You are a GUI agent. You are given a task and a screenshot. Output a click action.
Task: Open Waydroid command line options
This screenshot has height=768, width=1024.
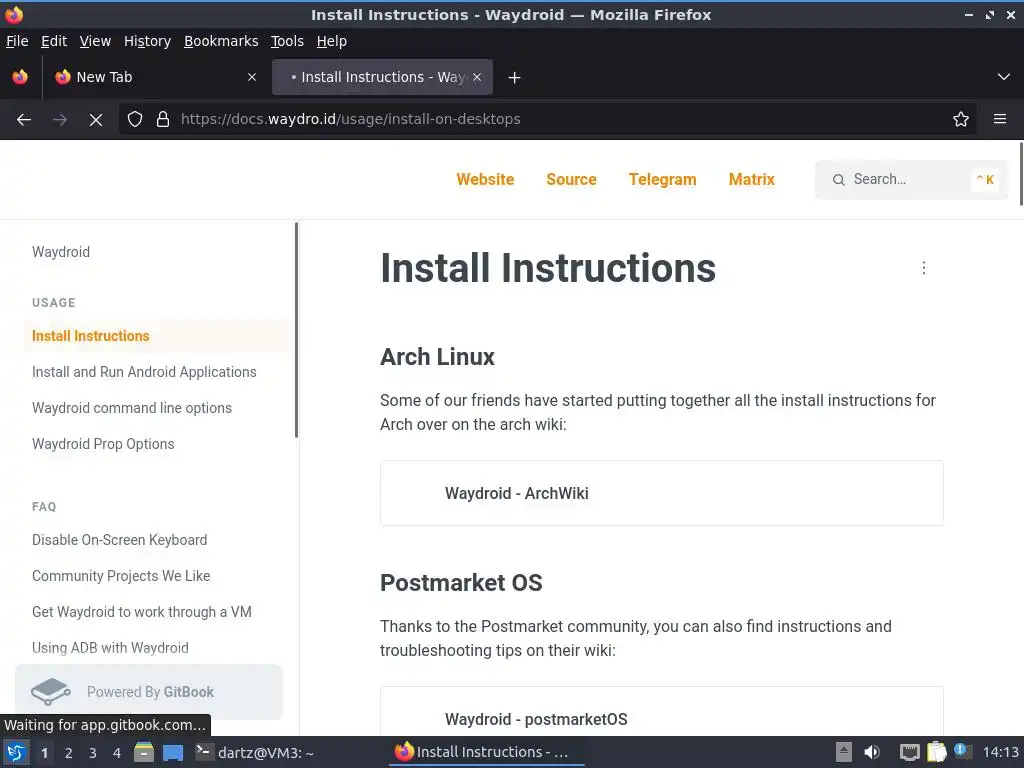pos(132,408)
